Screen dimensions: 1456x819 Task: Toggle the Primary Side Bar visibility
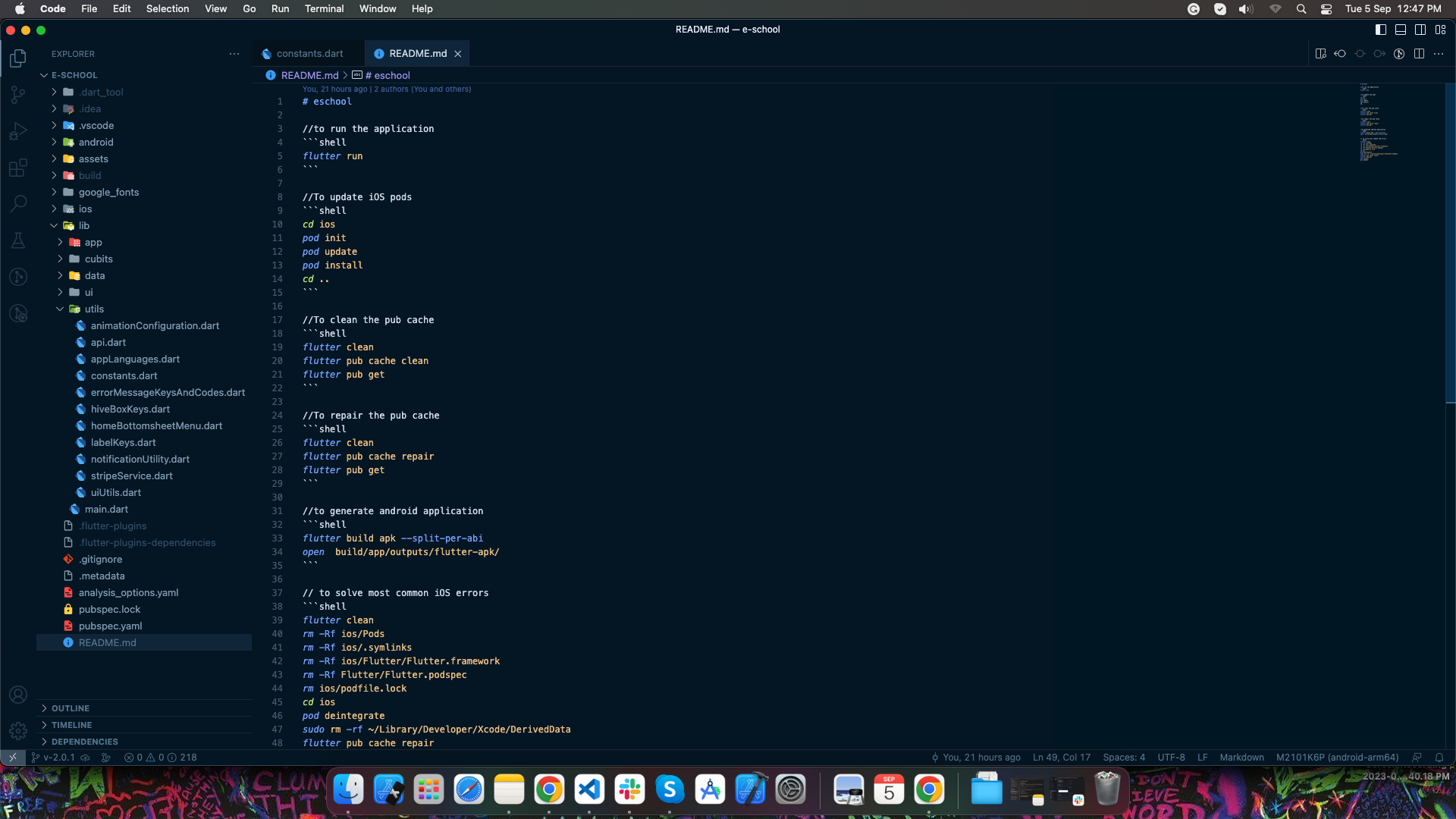click(1379, 30)
